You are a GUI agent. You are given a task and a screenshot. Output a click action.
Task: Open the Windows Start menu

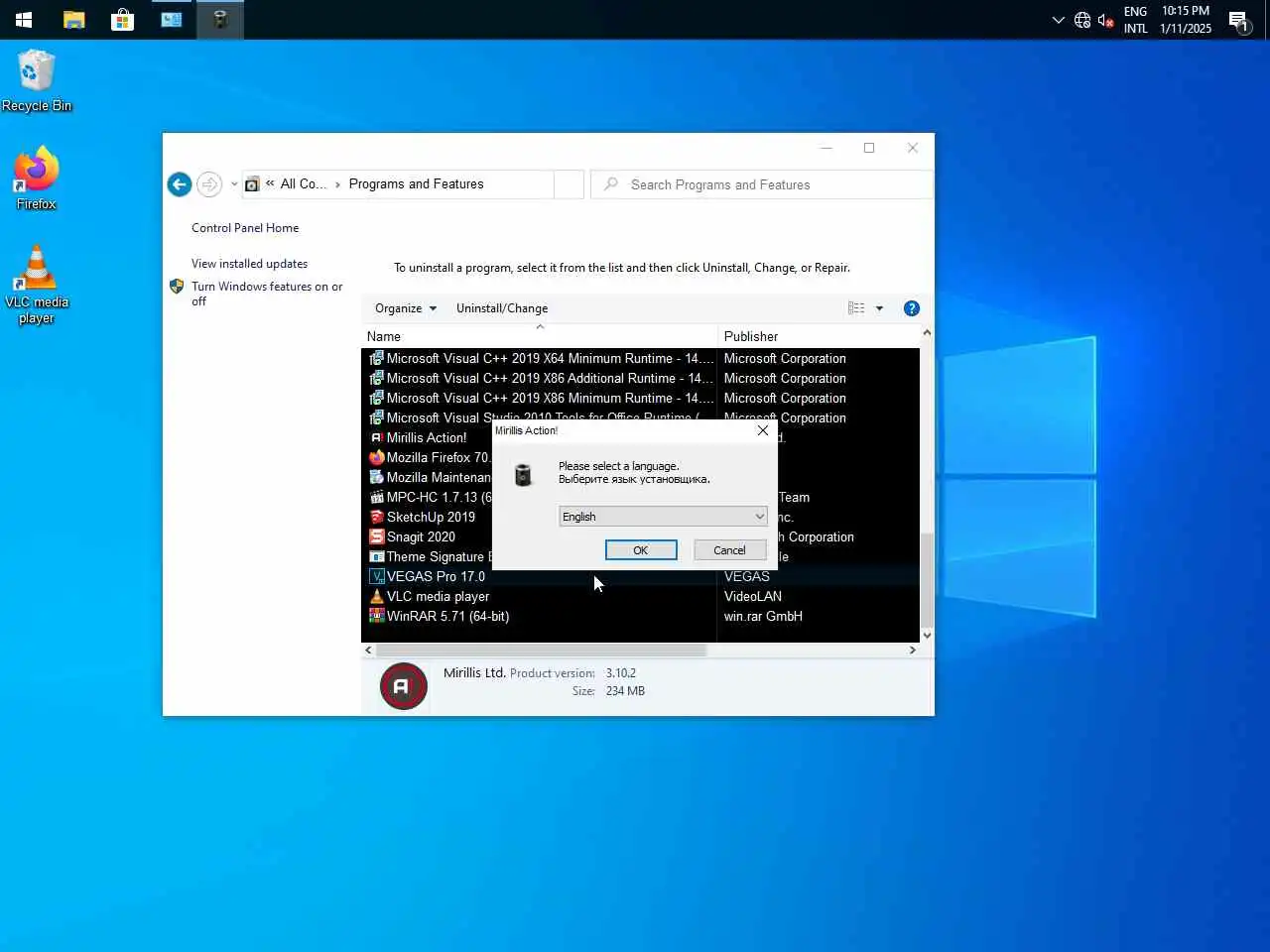(24, 19)
